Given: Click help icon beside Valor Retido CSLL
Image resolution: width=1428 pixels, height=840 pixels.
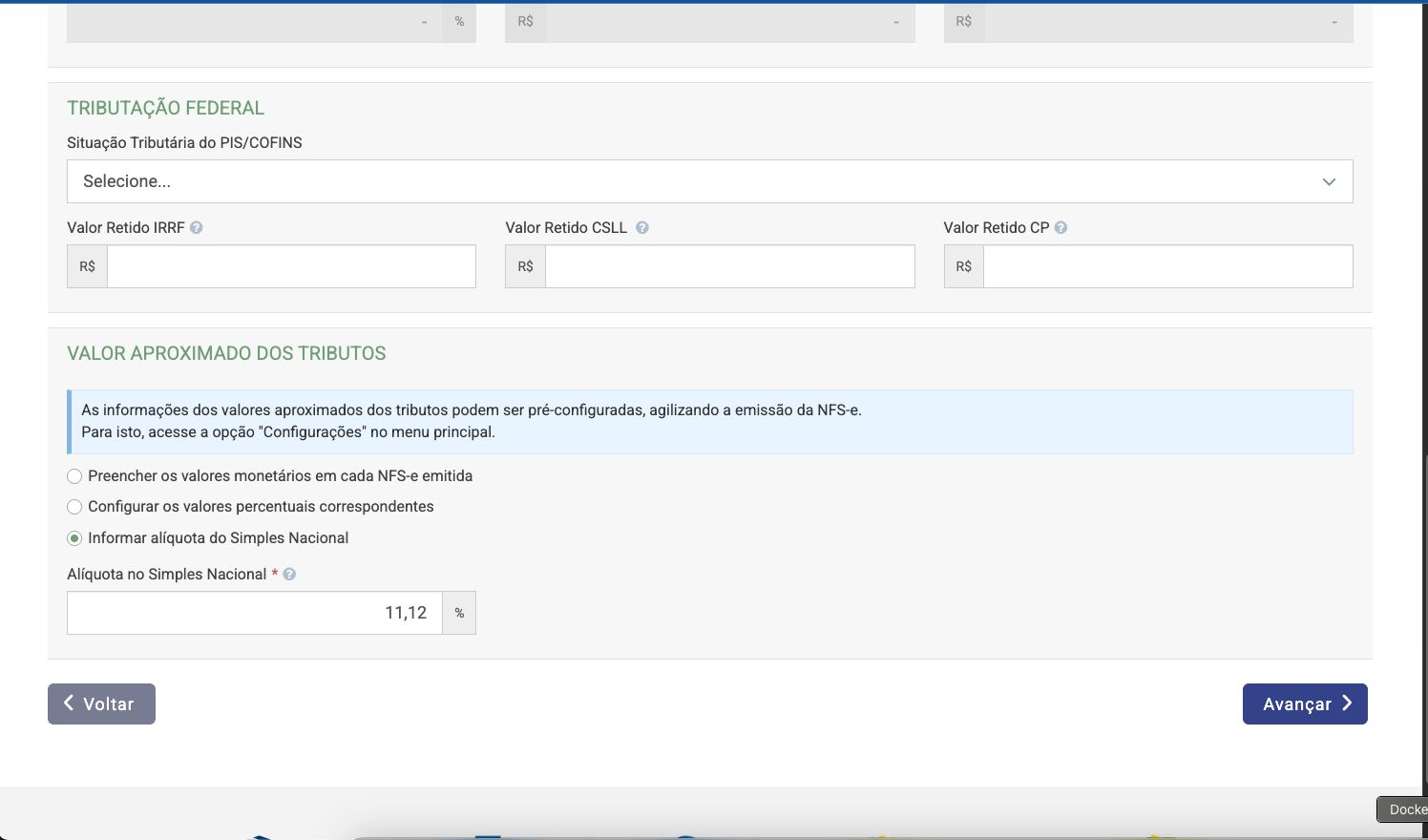Looking at the screenshot, I should point(642,228).
